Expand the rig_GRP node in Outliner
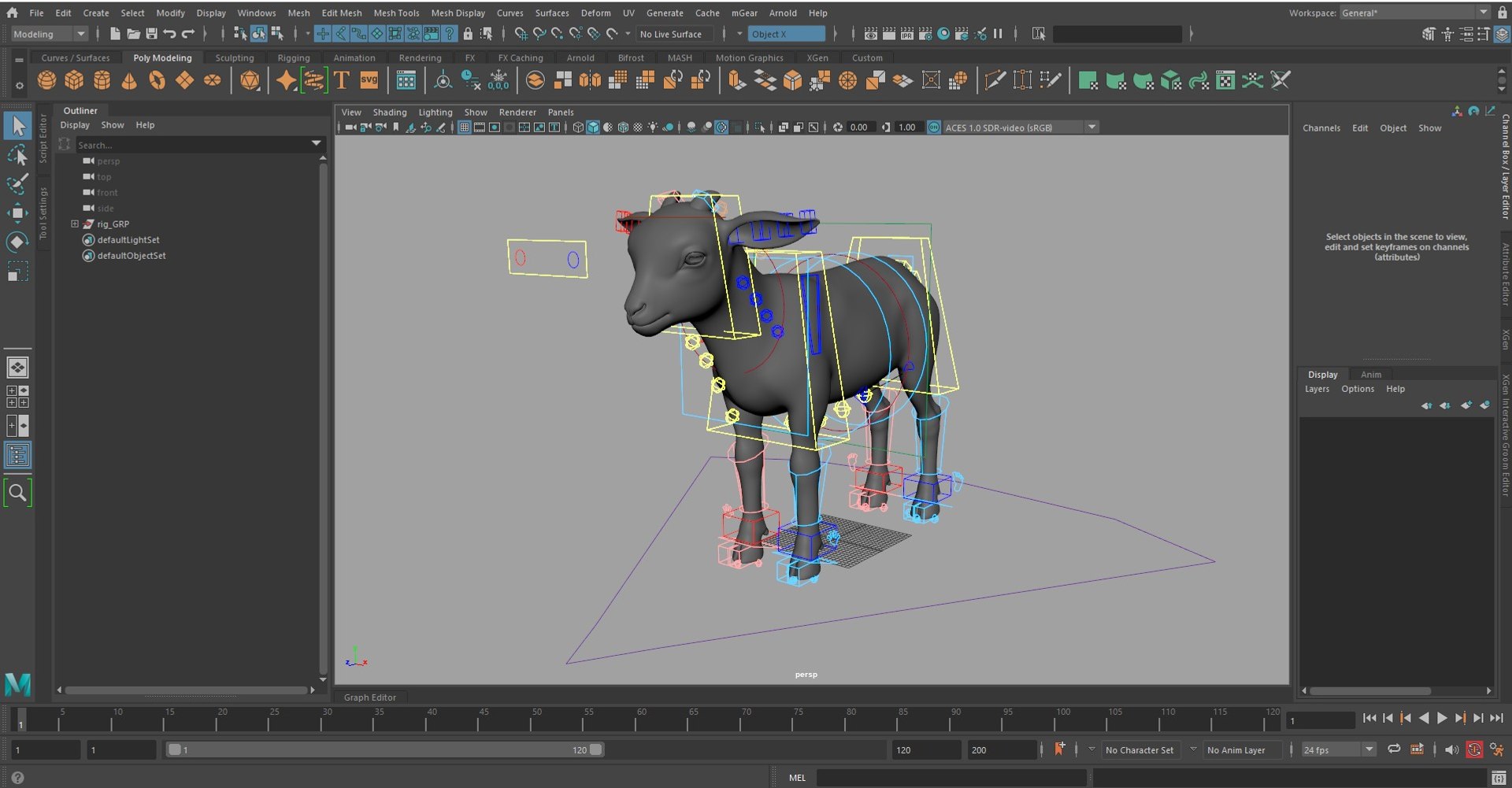1512x788 pixels. 75,224
